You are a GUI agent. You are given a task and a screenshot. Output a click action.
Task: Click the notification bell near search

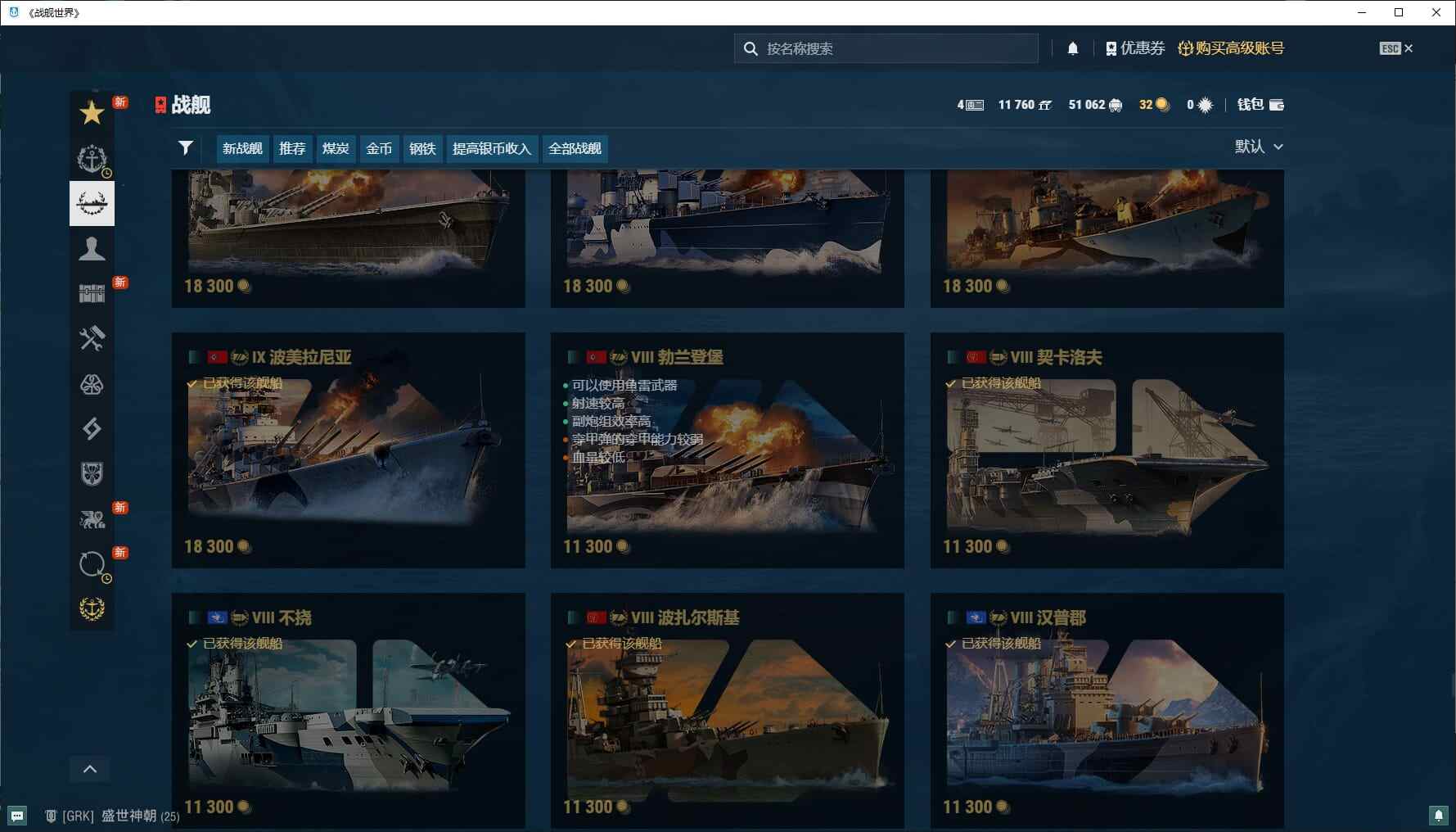click(x=1072, y=48)
